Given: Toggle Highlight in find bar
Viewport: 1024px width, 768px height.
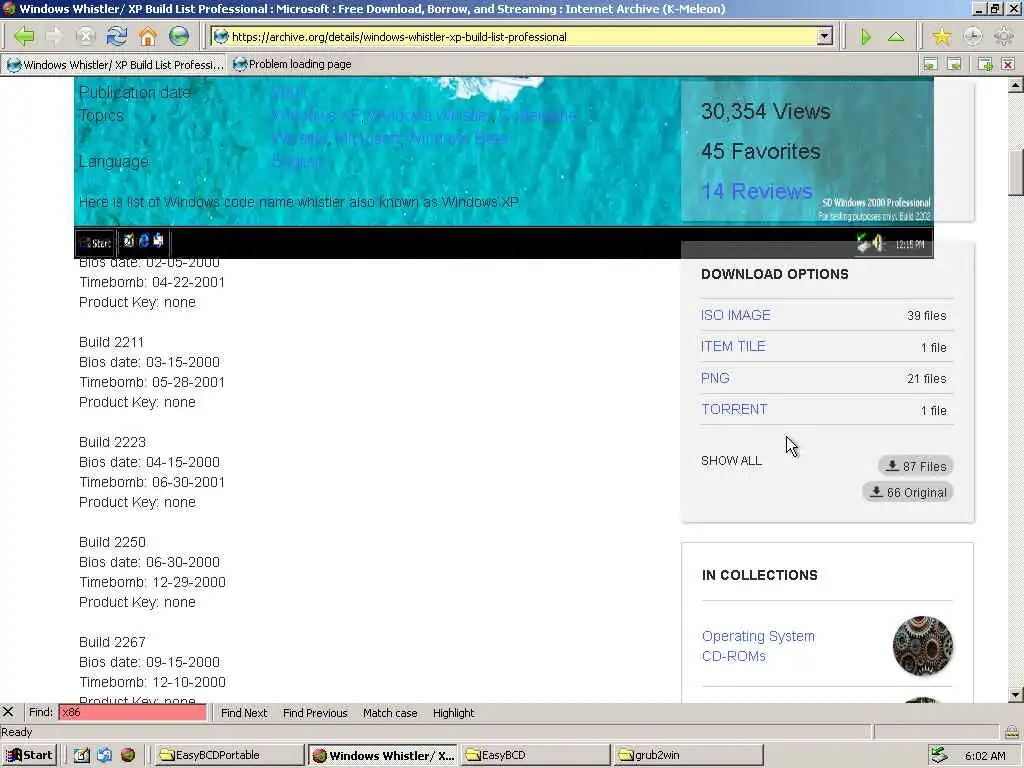Looking at the screenshot, I should pyautogui.click(x=453, y=712).
